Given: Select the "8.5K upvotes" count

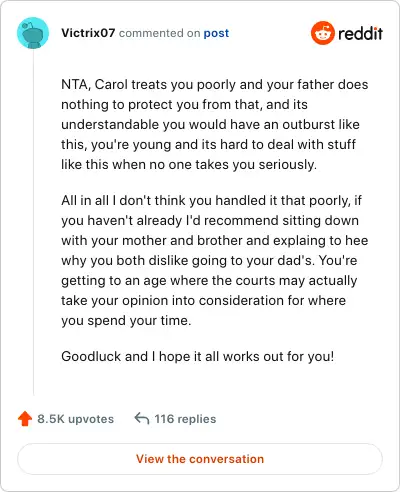Looking at the screenshot, I should point(75,419).
